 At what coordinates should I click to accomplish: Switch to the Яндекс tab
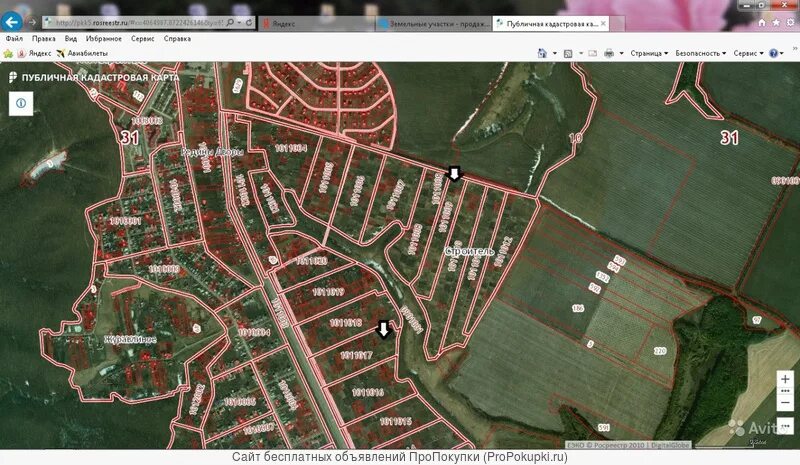pos(317,23)
